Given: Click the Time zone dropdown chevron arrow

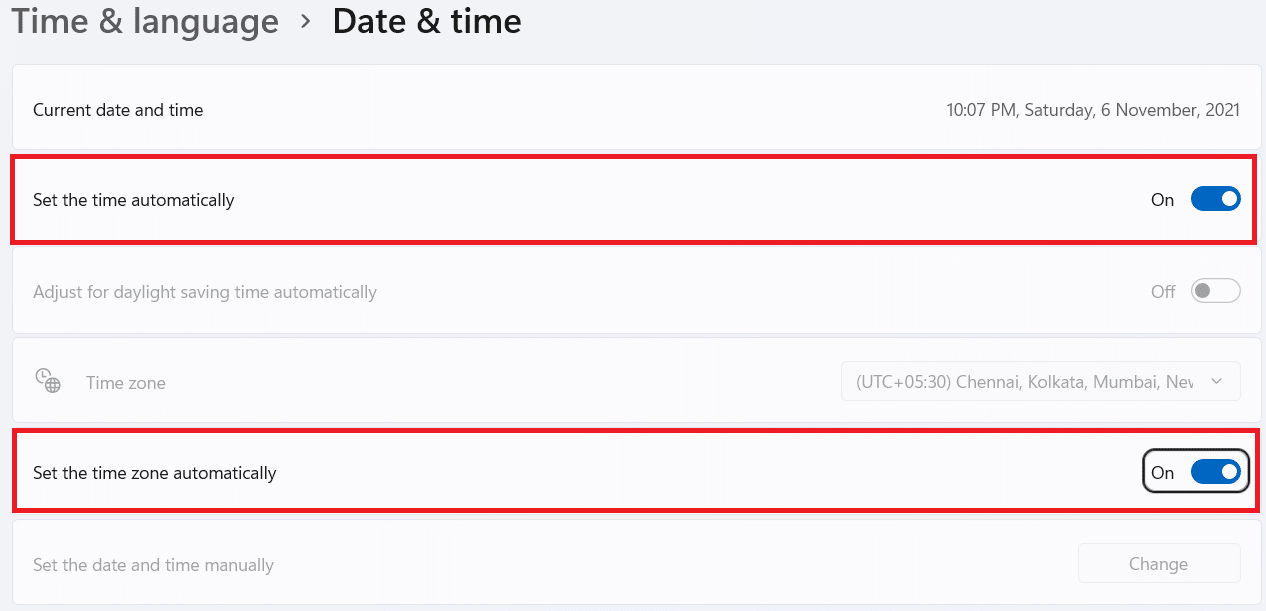Looking at the screenshot, I should 1216,382.
